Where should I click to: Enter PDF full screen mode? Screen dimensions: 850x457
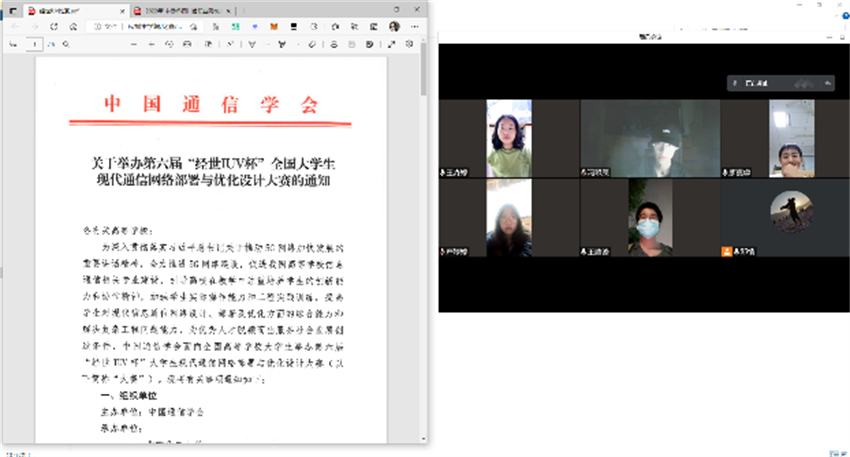pos(391,44)
